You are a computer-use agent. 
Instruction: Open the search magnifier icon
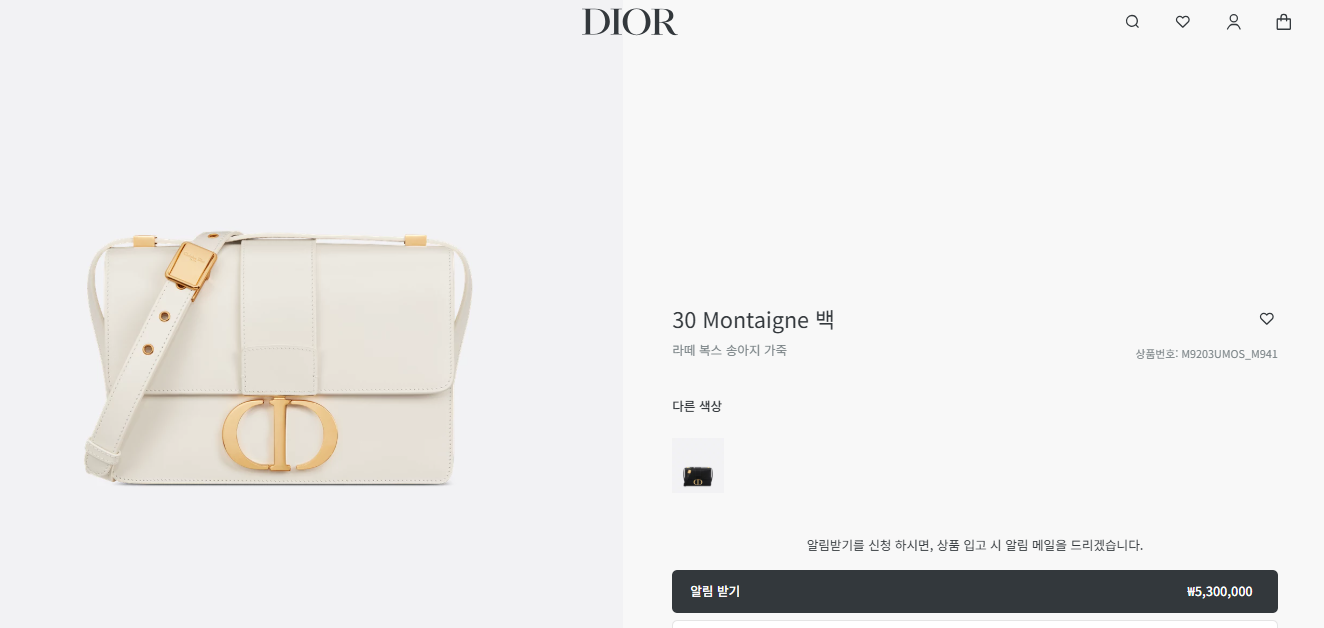(1132, 22)
